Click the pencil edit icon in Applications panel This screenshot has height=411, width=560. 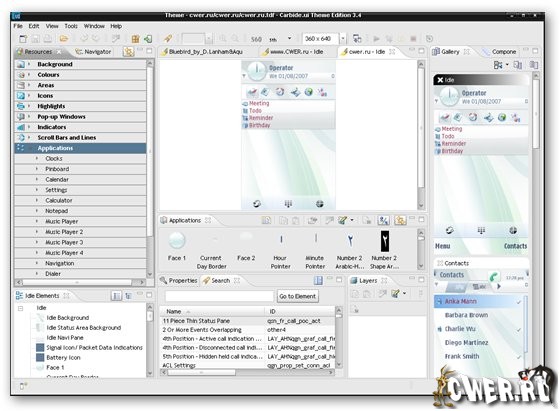[x=342, y=221]
